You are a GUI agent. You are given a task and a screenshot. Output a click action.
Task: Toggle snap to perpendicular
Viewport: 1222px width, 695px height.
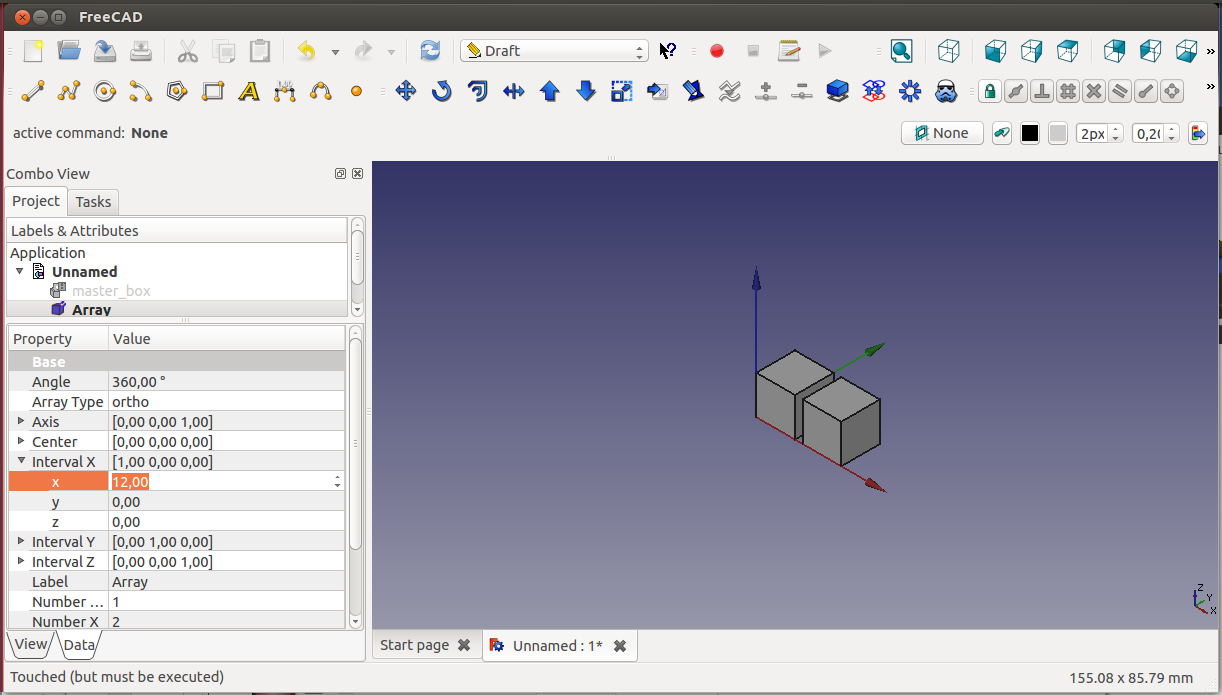click(1042, 92)
